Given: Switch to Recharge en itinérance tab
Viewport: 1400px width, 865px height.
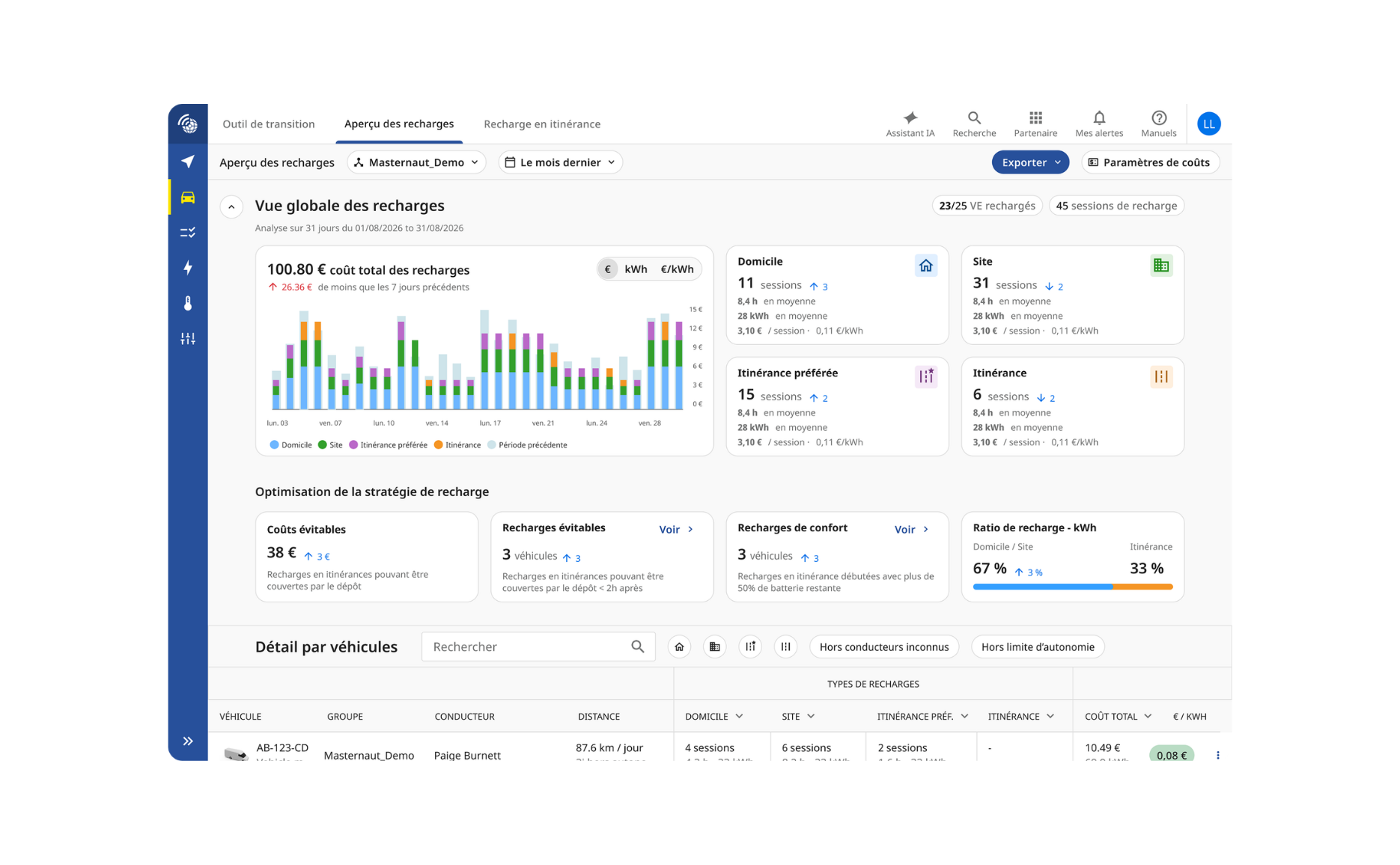Looking at the screenshot, I should click(x=542, y=124).
